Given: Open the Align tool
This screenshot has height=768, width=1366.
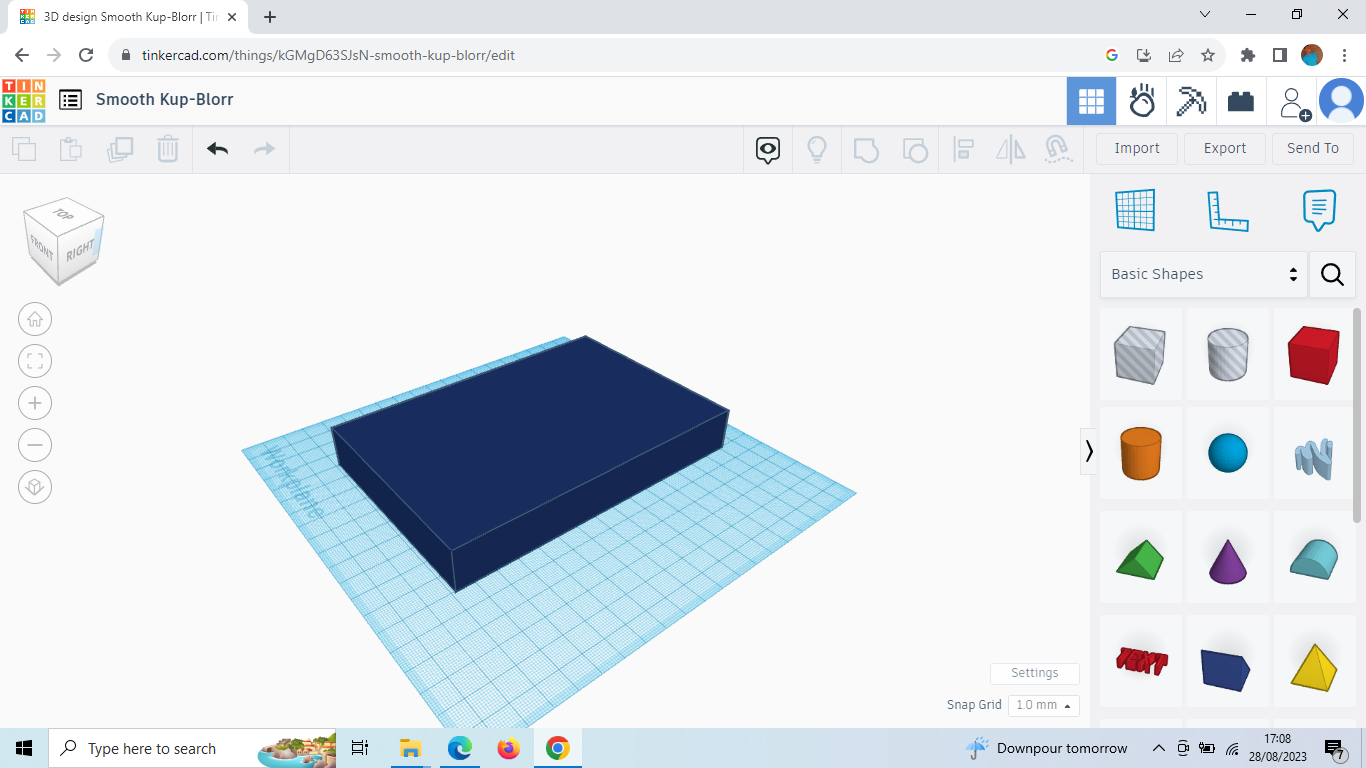Looking at the screenshot, I should pos(964,148).
